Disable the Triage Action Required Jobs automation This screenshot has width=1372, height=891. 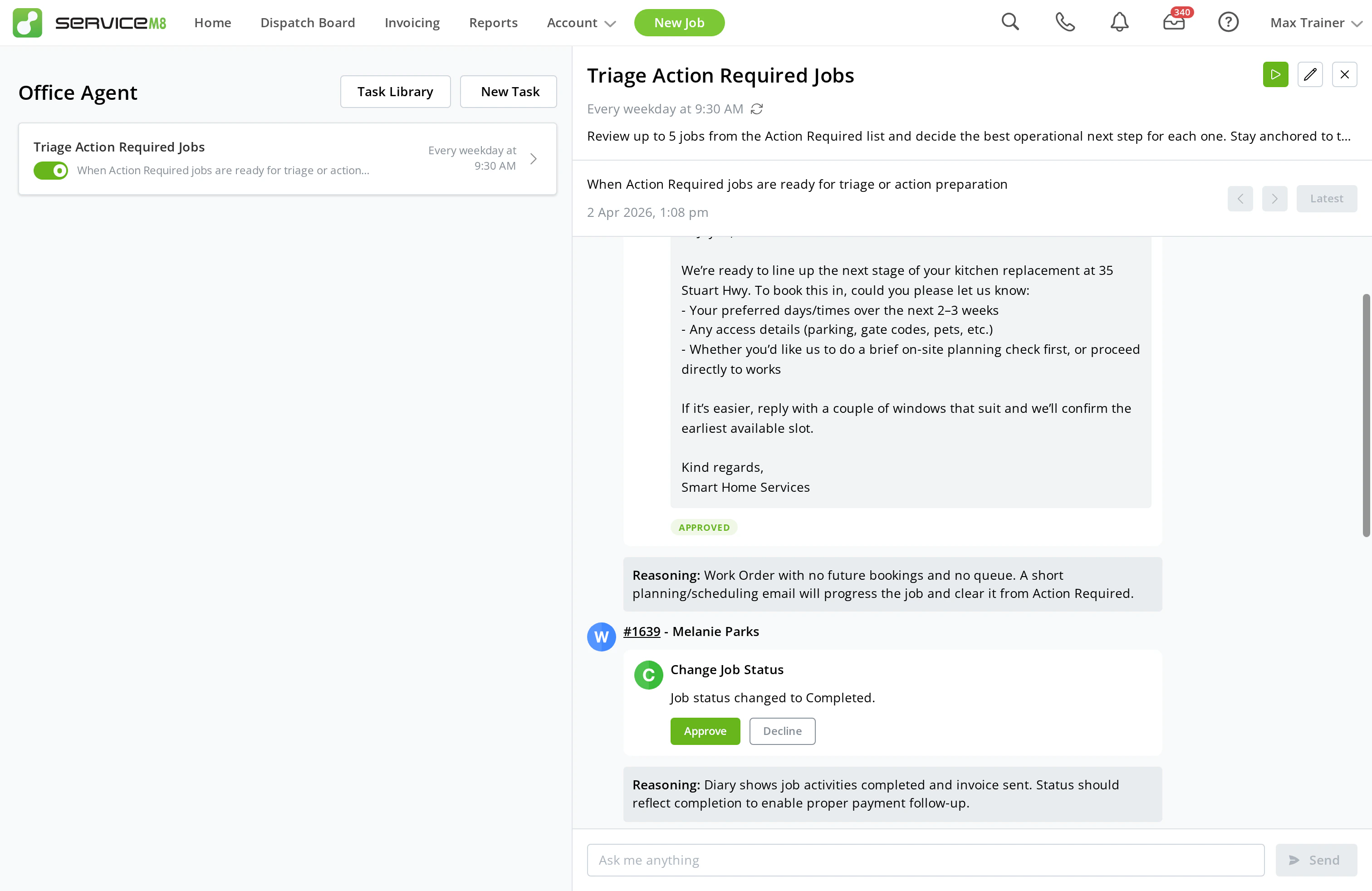pyautogui.click(x=51, y=171)
